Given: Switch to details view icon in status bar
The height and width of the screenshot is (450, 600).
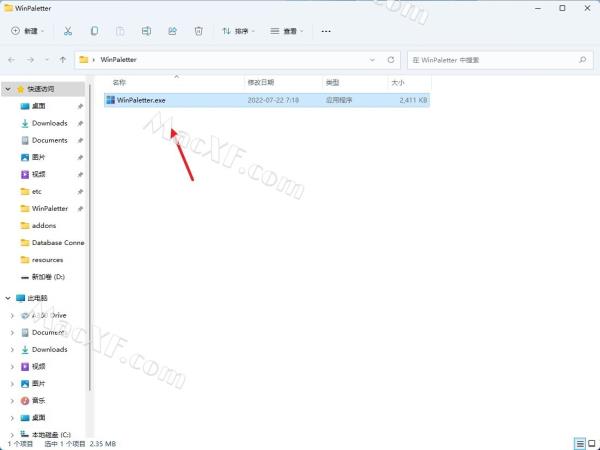Looking at the screenshot, I should tap(580, 444).
